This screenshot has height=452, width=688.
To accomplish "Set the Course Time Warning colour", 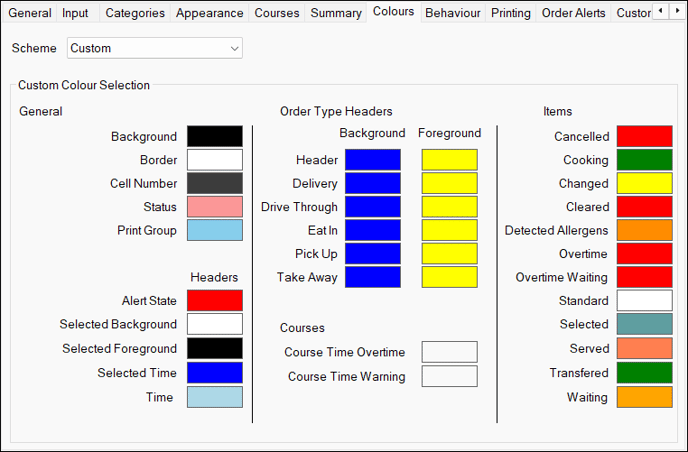I will tap(450, 376).
